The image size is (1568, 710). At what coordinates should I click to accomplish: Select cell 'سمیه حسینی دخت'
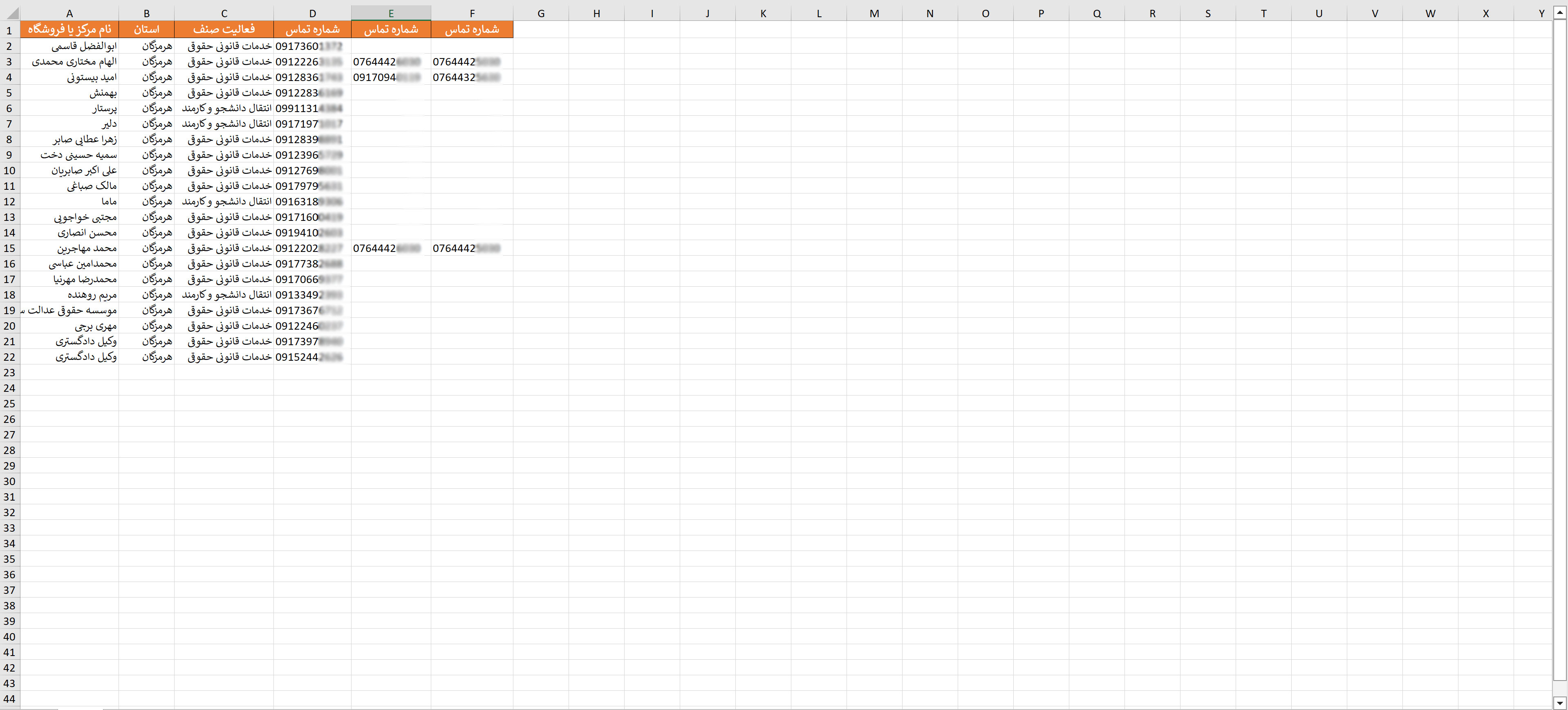[x=69, y=155]
